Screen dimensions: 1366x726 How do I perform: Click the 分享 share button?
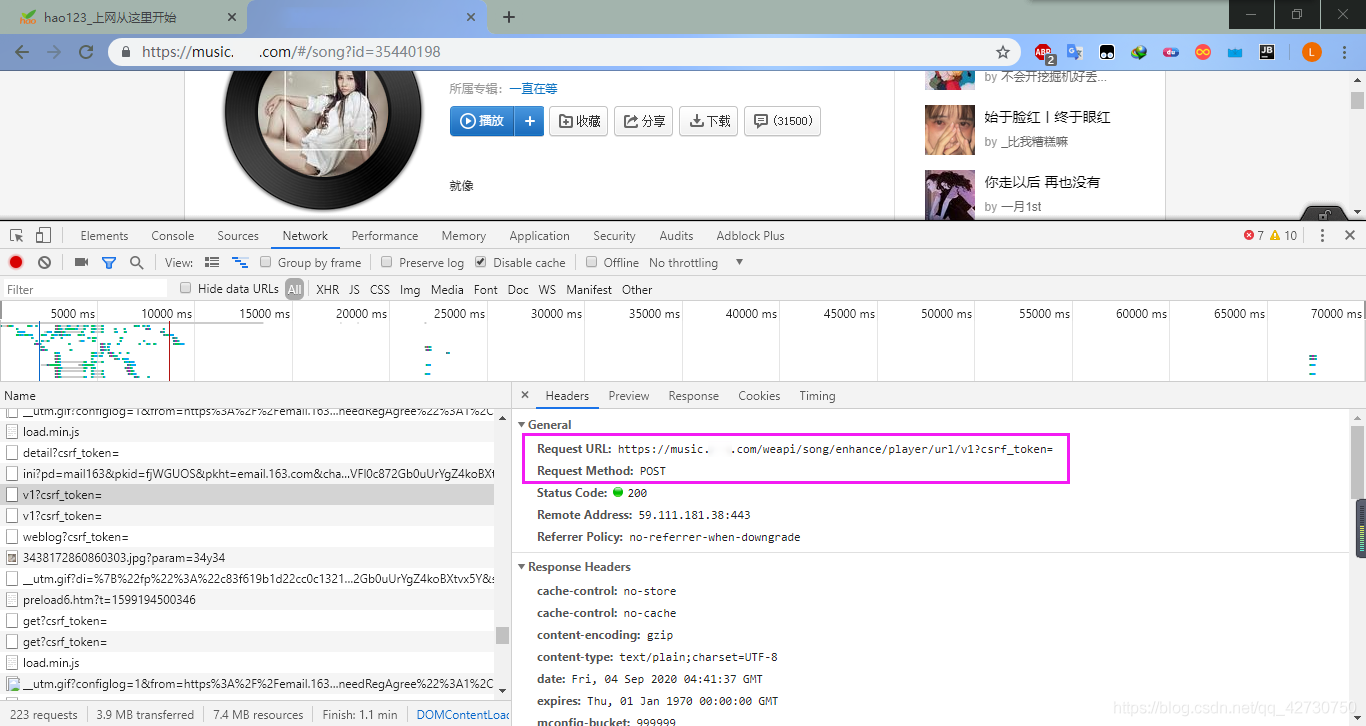[643, 121]
